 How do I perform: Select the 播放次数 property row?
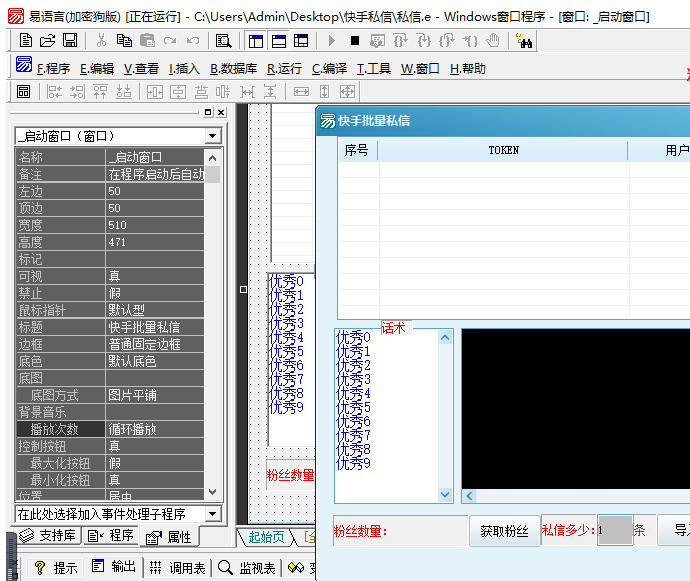click(x=110, y=429)
